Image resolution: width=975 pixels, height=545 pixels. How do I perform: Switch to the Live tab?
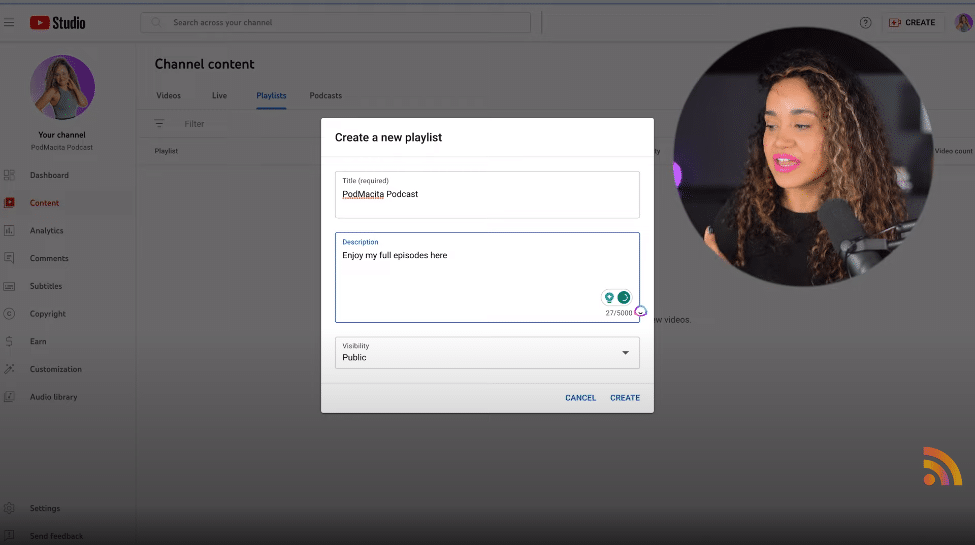click(219, 96)
